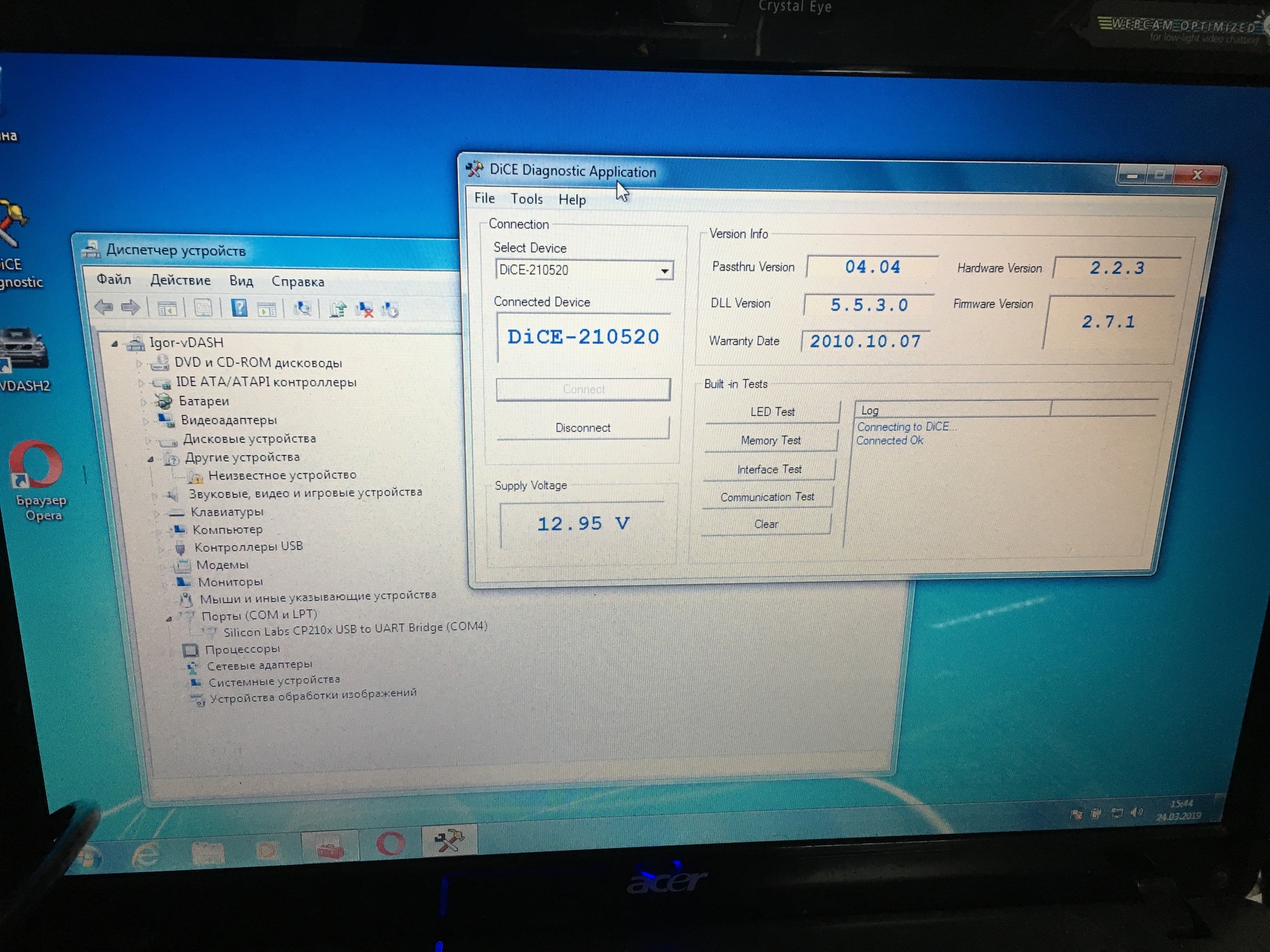
Task: Select Устройства обработки изображений item
Action: [x=313, y=696]
